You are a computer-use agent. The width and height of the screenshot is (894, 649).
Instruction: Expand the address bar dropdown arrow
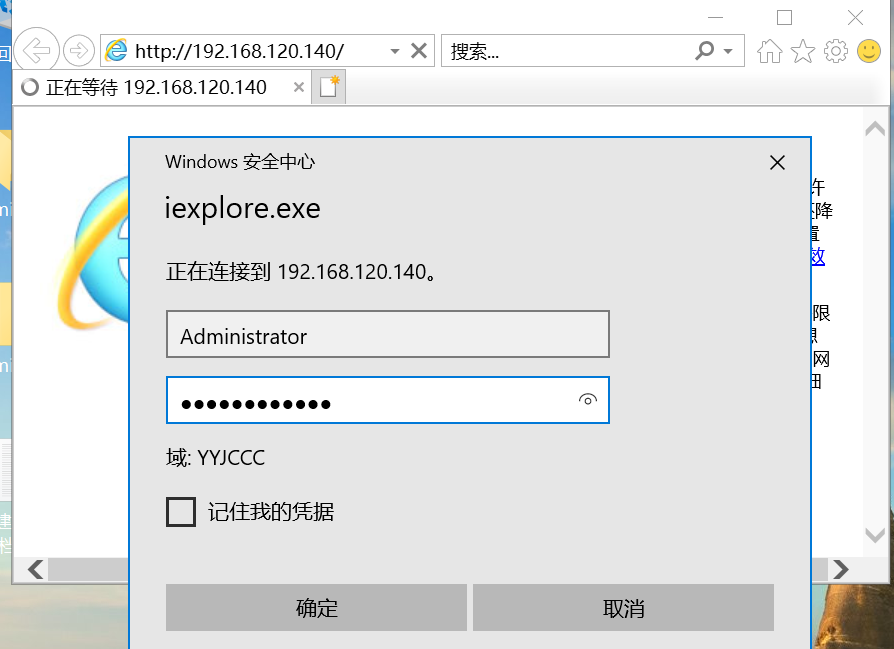[395, 51]
